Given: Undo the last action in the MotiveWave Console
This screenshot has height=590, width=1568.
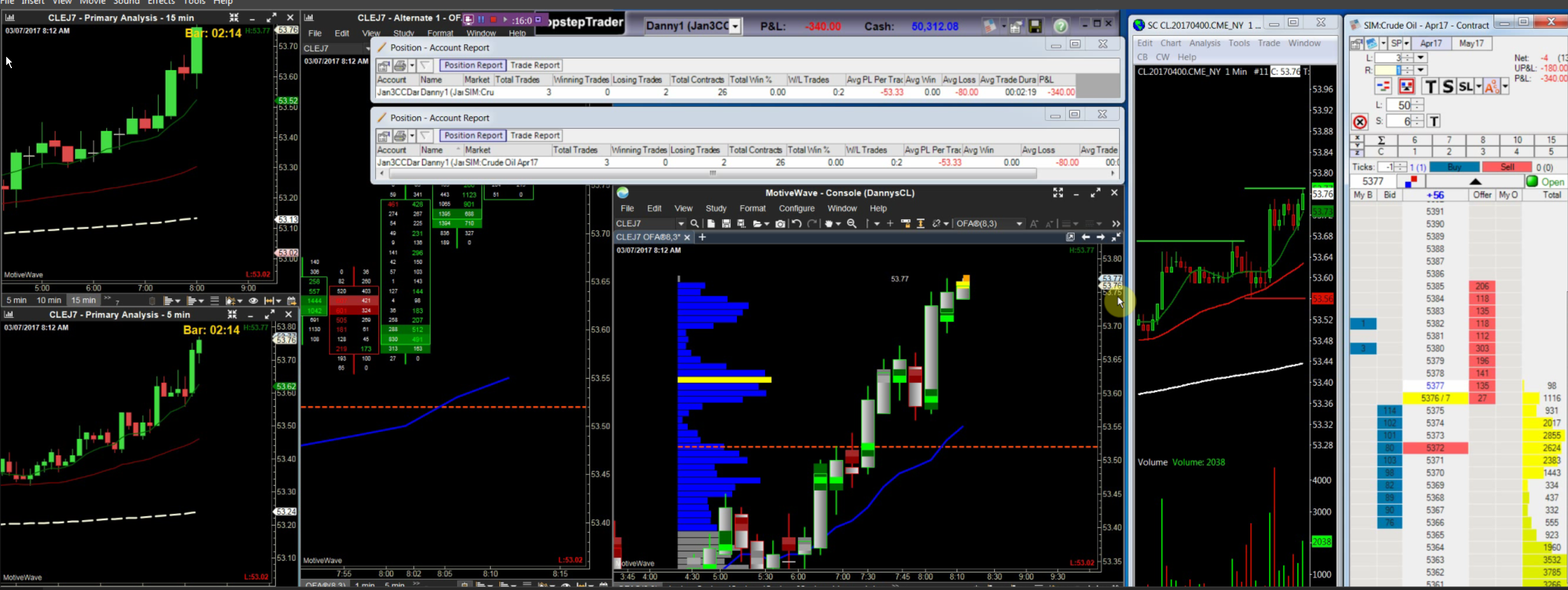Looking at the screenshot, I should tap(797, 224).
